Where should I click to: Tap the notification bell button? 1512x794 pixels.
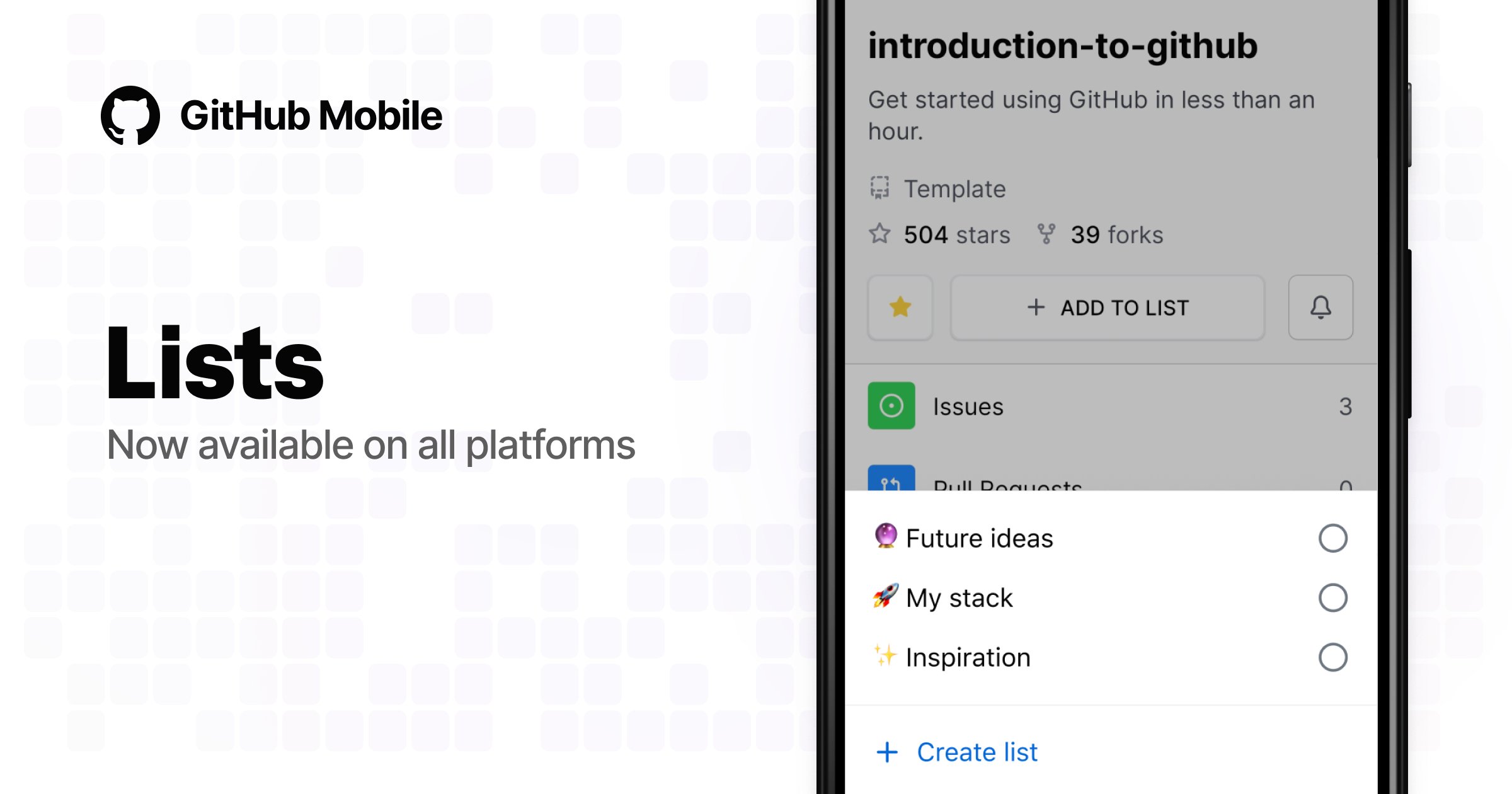pyautogui.click(x=1320, y=308)
